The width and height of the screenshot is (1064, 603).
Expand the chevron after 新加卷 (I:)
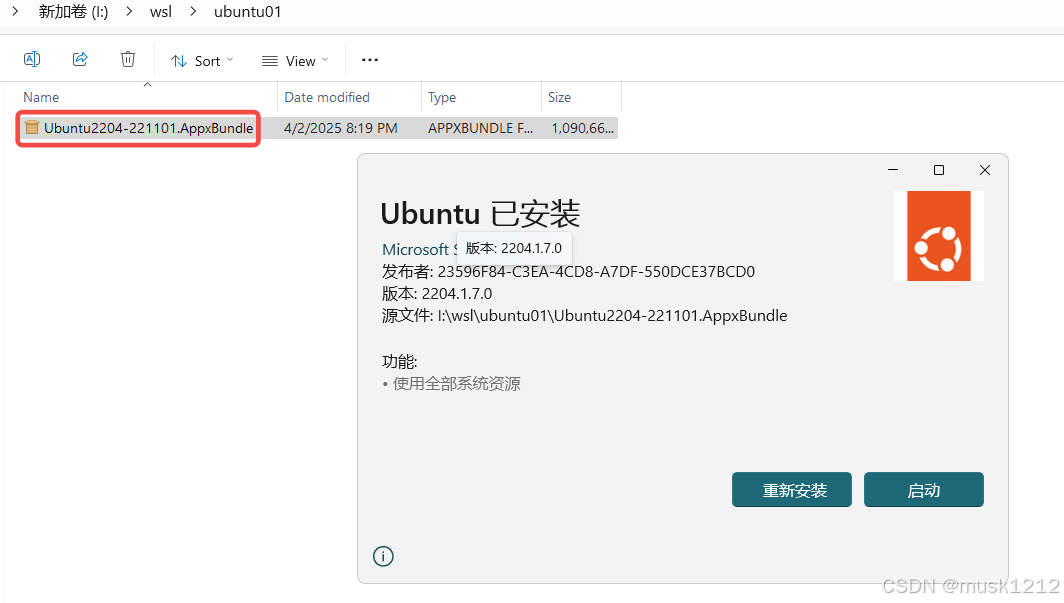click(x=129, y=12)
